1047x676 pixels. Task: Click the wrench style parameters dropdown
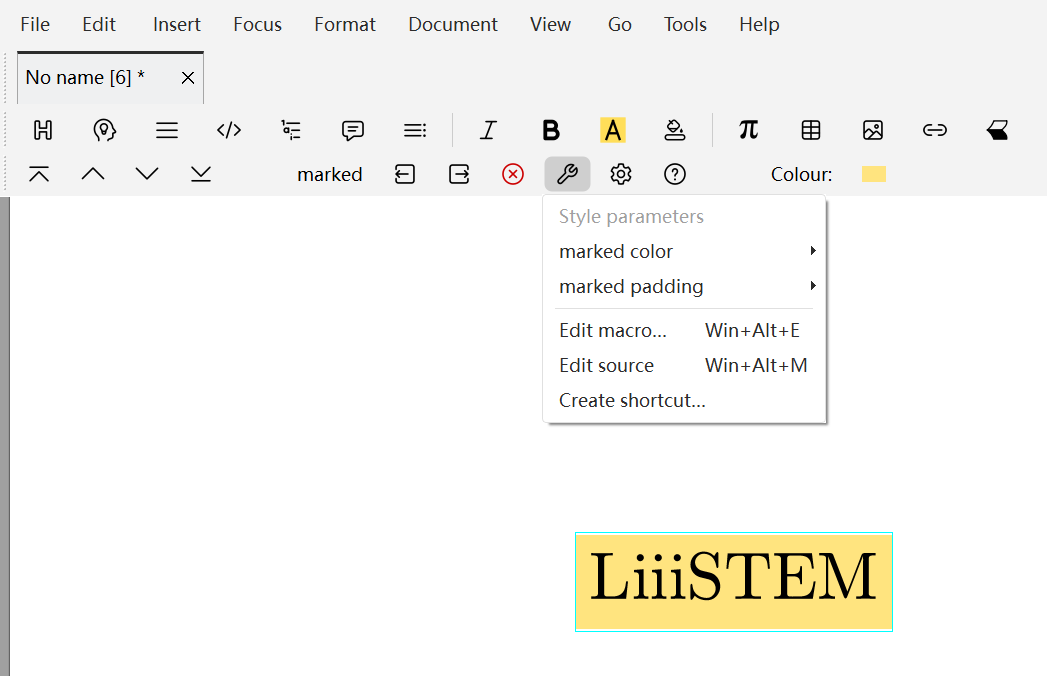click(567, 174)
